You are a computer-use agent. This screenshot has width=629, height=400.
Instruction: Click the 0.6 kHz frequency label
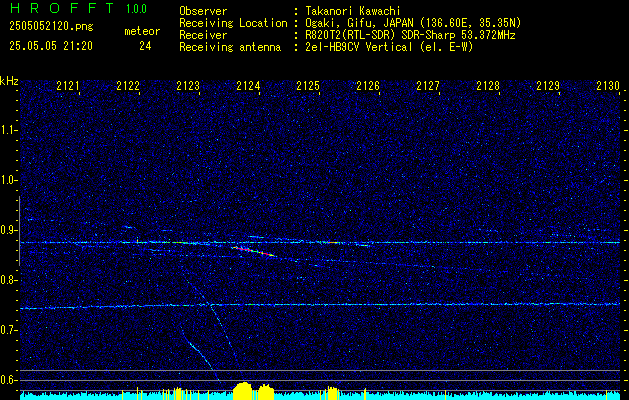[8, 380]
